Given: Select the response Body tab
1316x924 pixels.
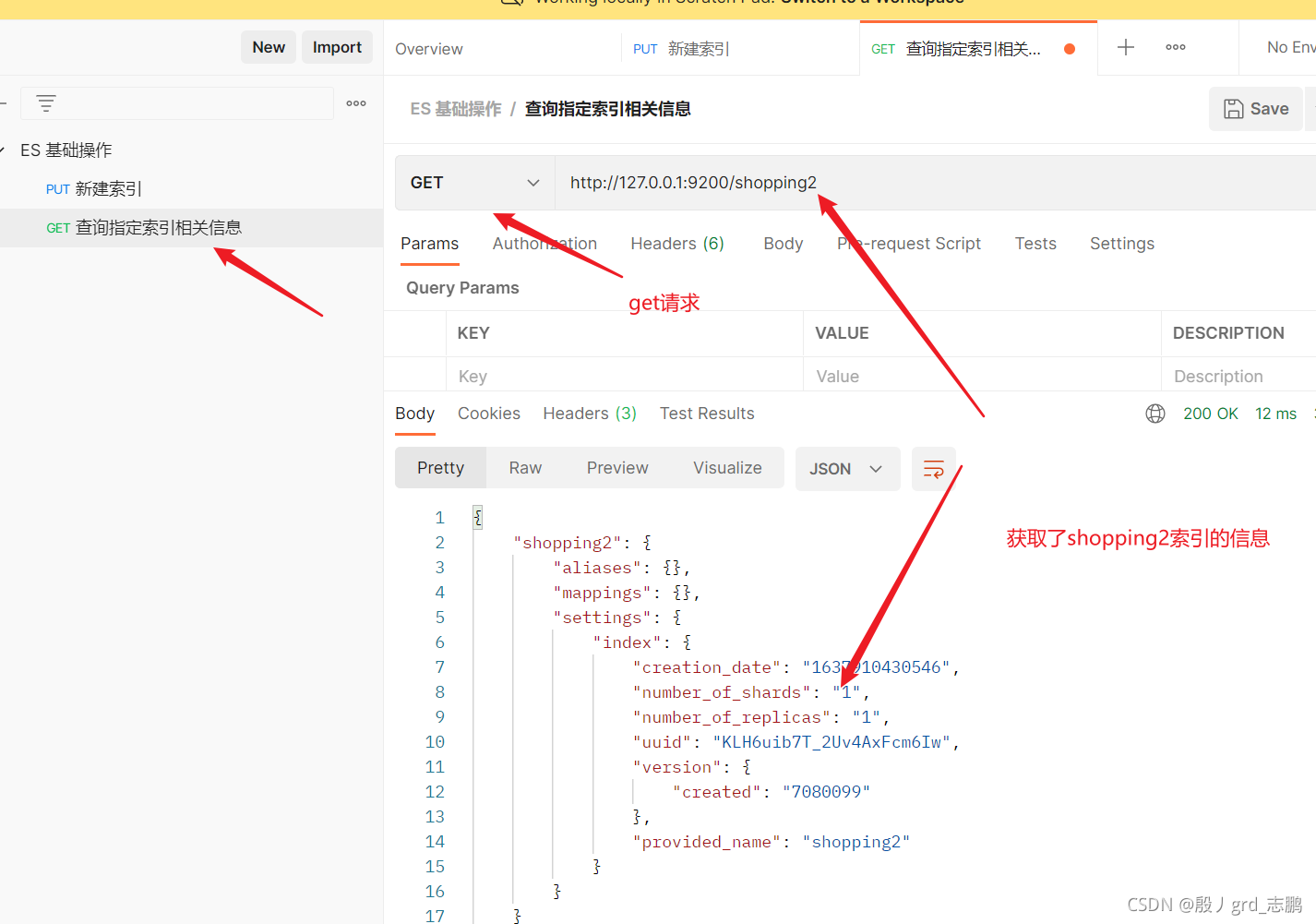Looking at the screenshot, I should coord(414,414).
